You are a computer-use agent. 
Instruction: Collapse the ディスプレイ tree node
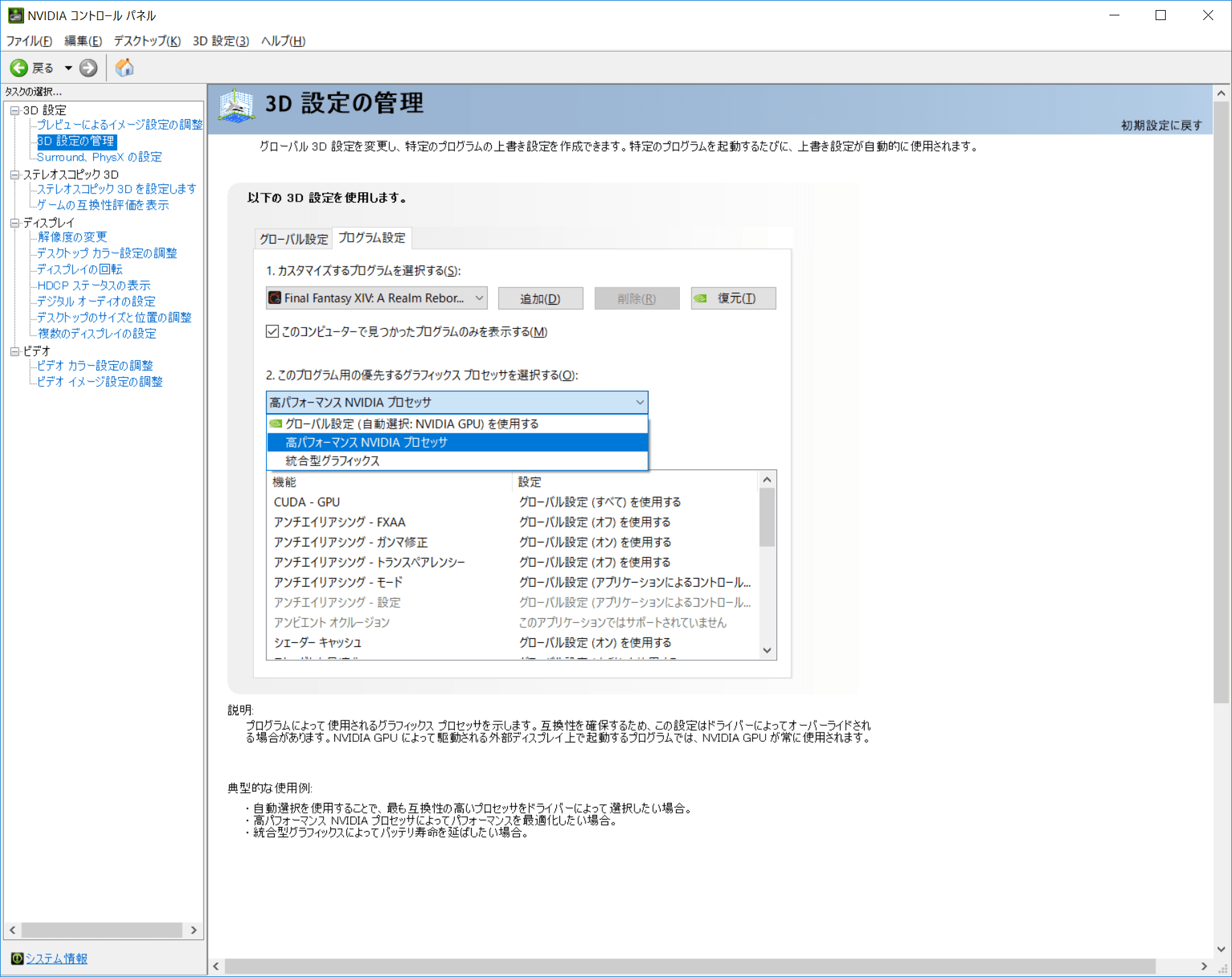15,223
